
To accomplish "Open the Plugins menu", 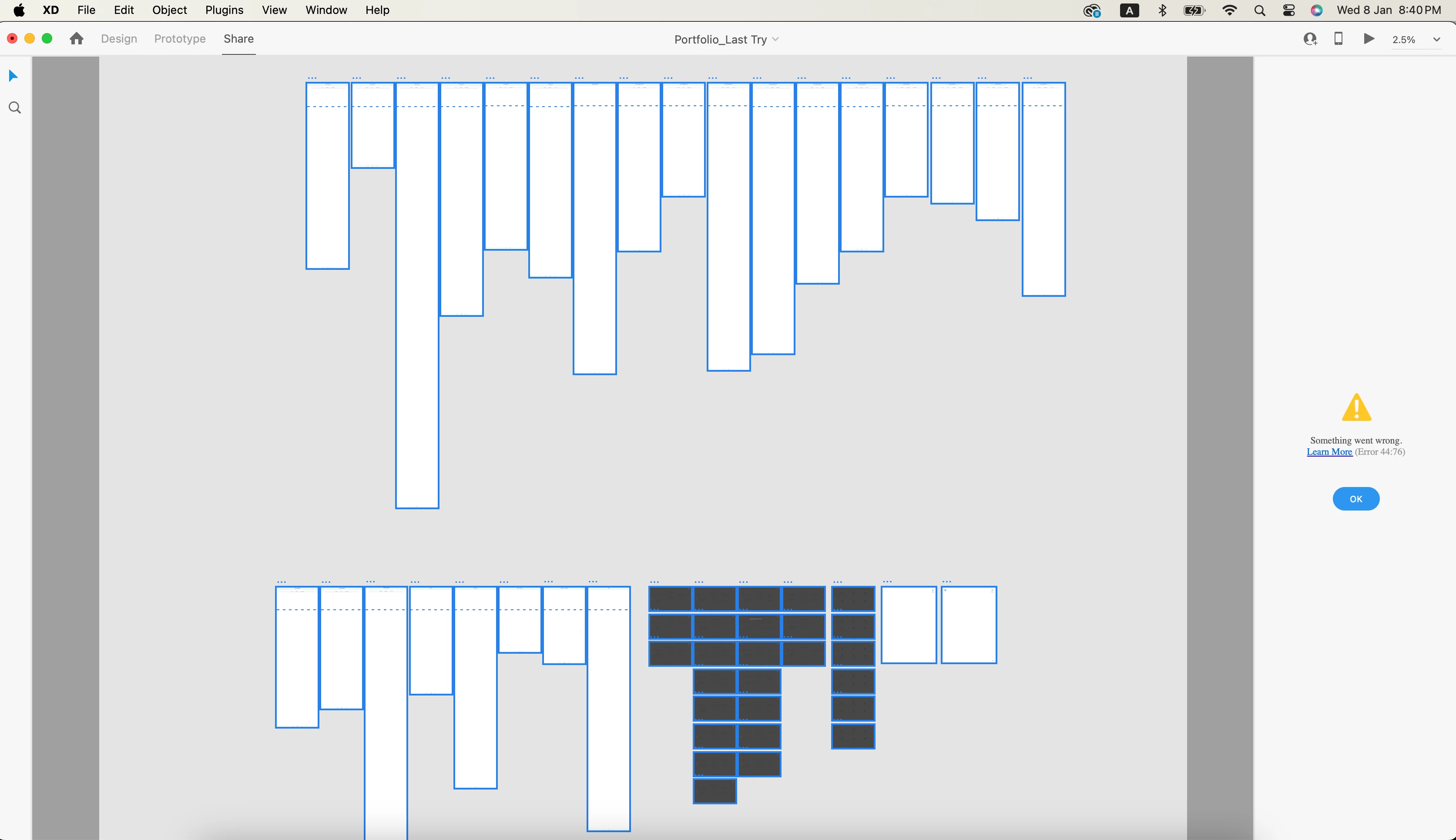I will pos(224,10).
